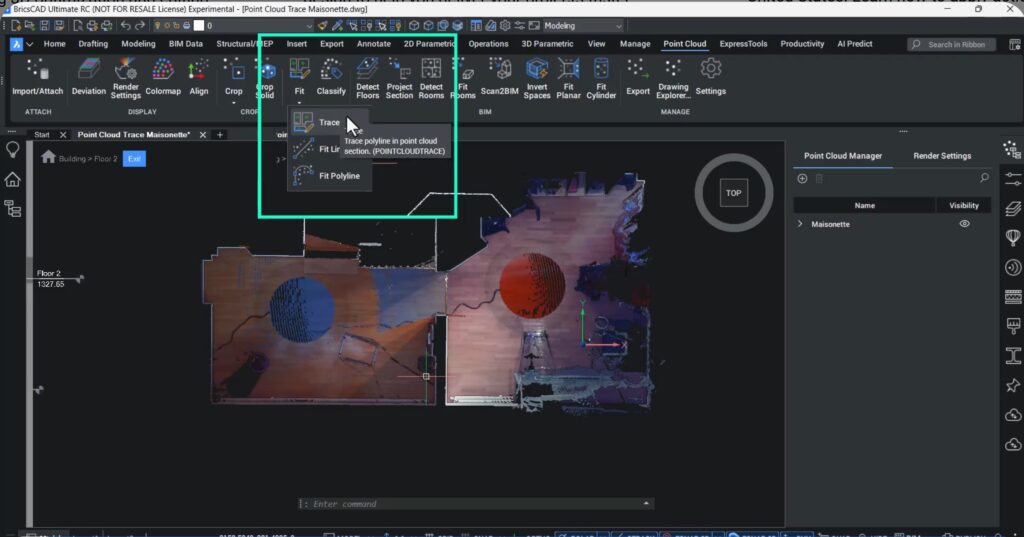The width and height of the screenshot is (1024, 537).
Task: Open the point cloud Export tool
Action: click(x=637, y=78)
